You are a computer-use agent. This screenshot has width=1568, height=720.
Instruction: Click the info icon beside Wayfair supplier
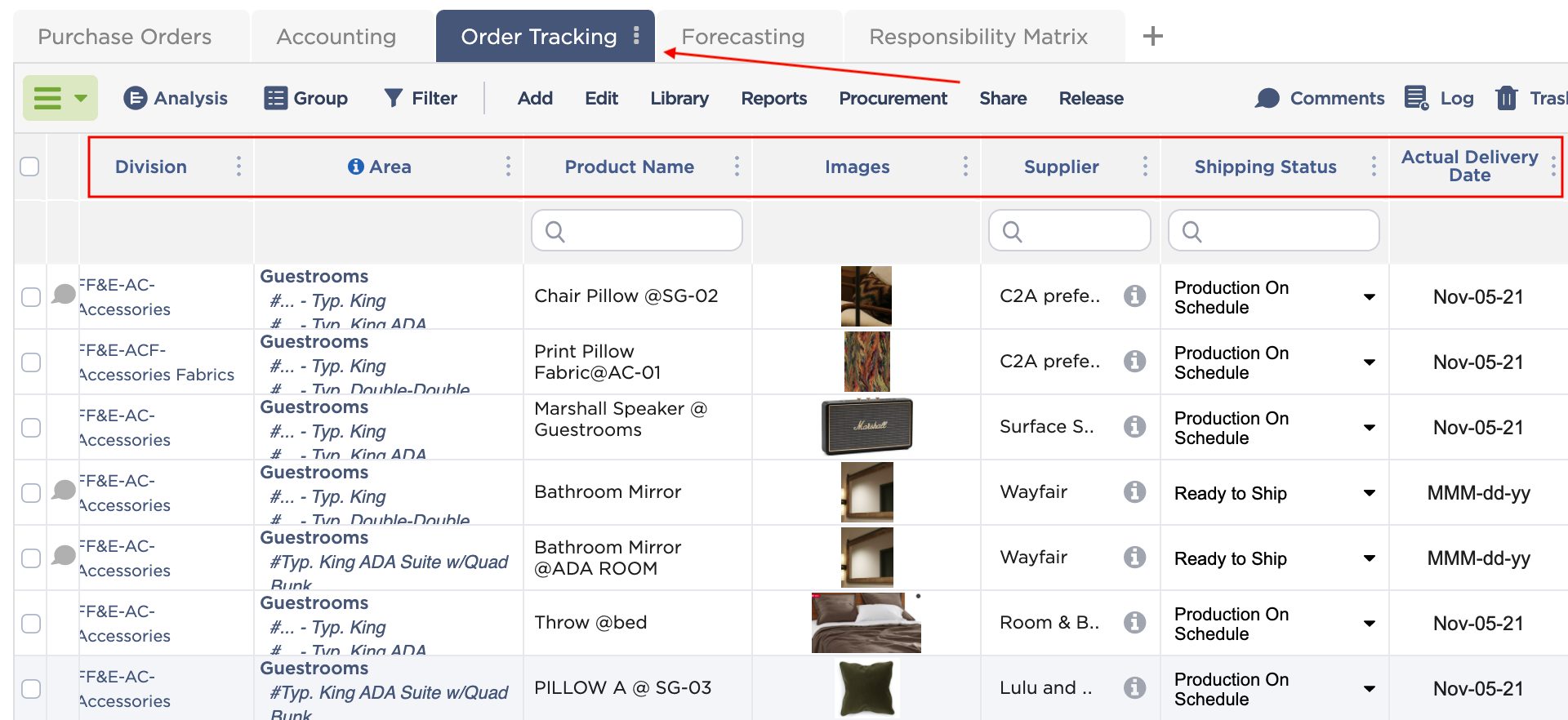pos(1134,491)
